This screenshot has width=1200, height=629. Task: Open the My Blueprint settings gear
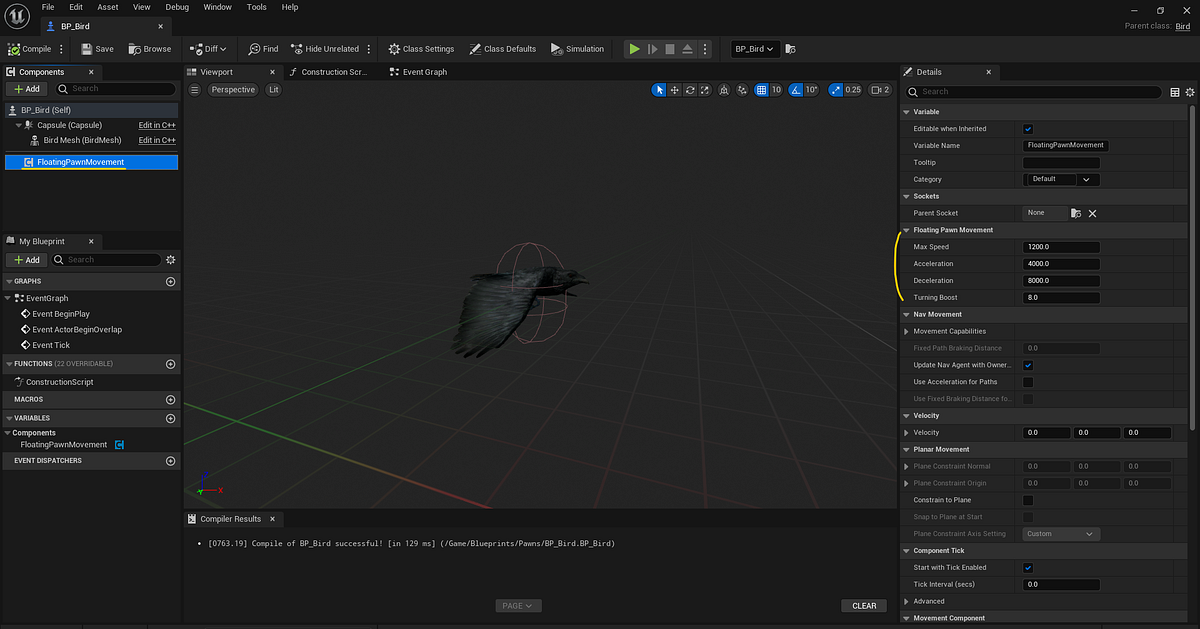(170, 260)
